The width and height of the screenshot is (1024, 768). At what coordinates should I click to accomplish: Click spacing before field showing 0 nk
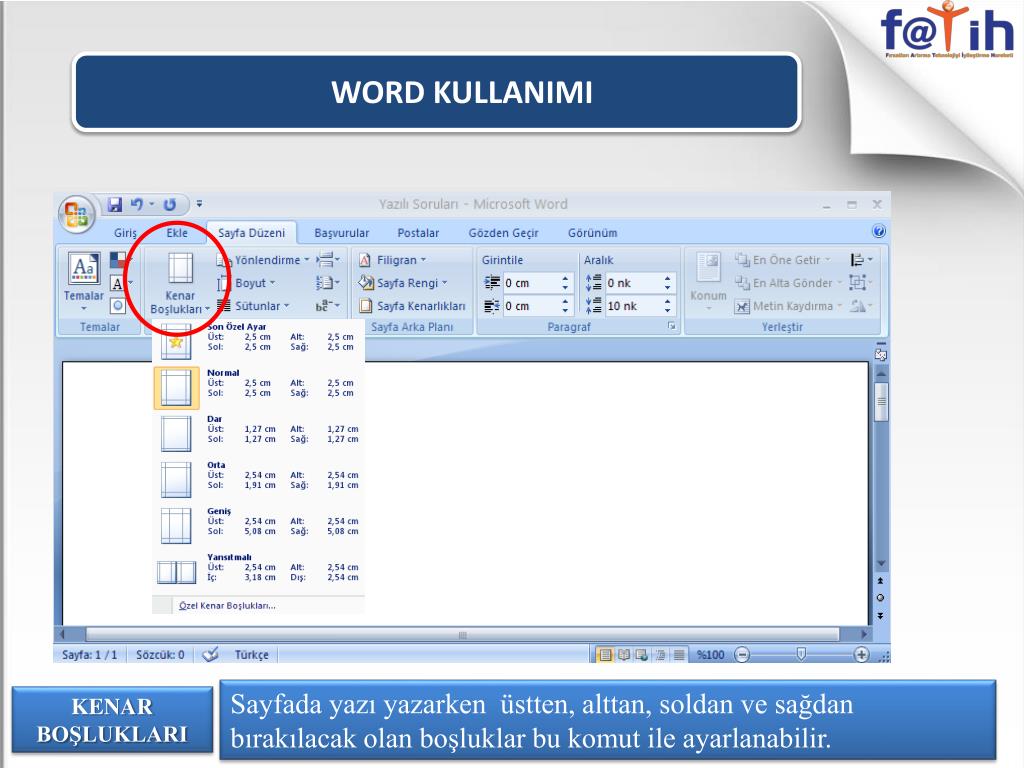tap(633, 283)
